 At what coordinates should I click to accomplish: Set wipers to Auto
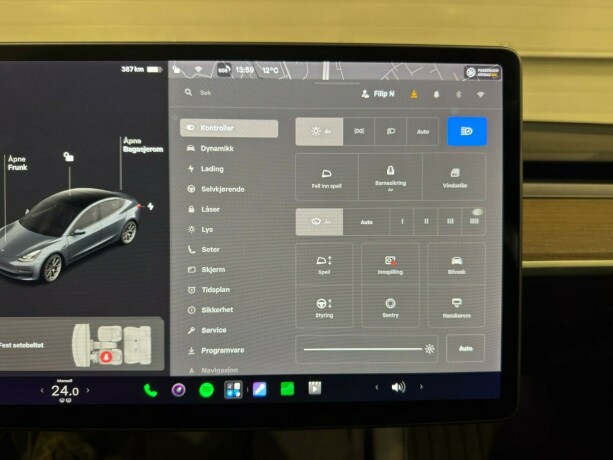[x=366, y=222]
